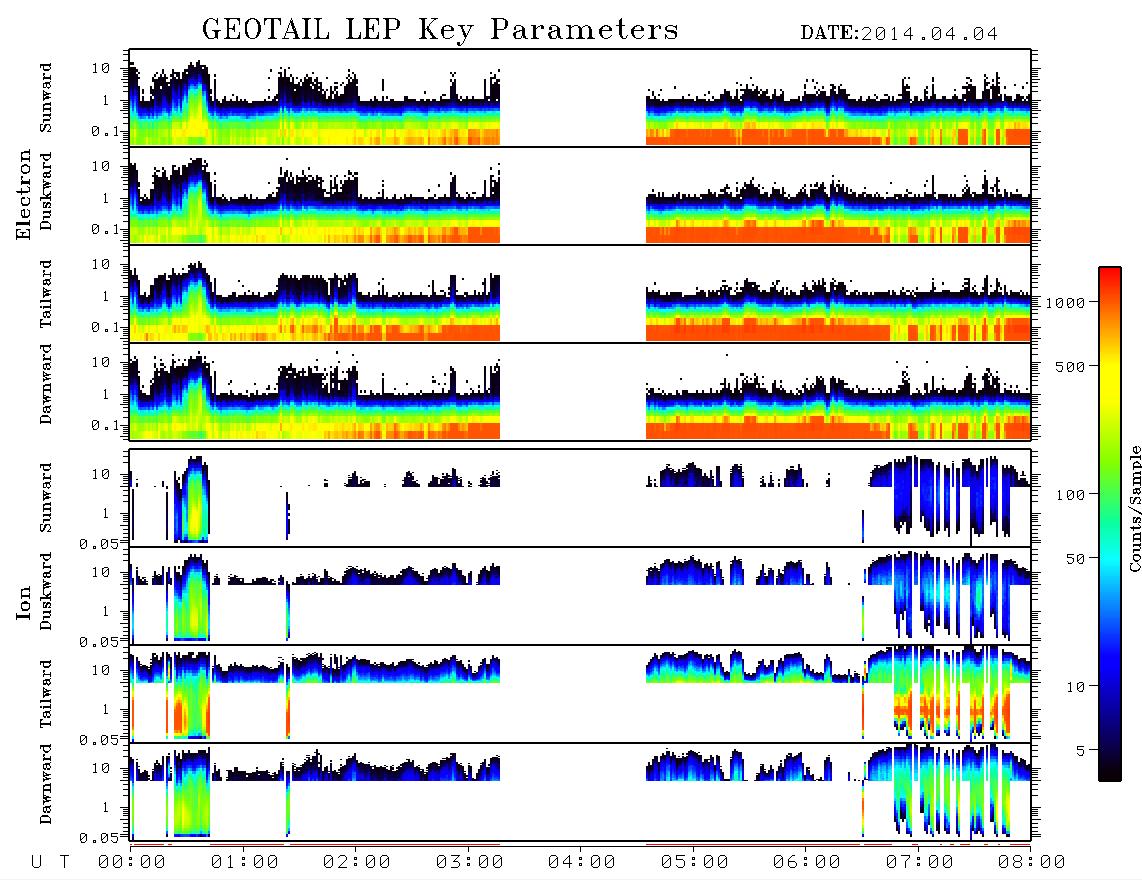Select the Electron Duskward panel label
Viewport: 1142px width, 880px height.
46,192
